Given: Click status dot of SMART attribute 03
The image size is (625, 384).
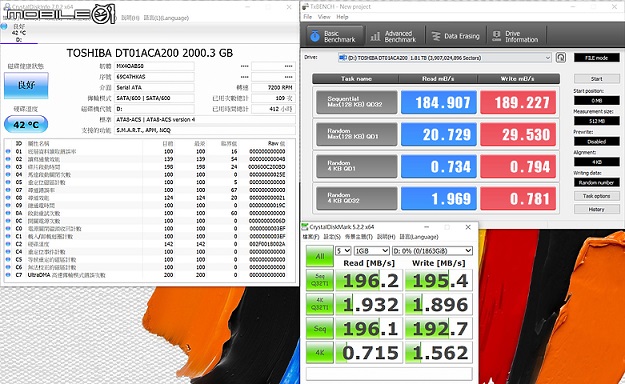Looking at the screenshot, I should [x=8, y=167].
